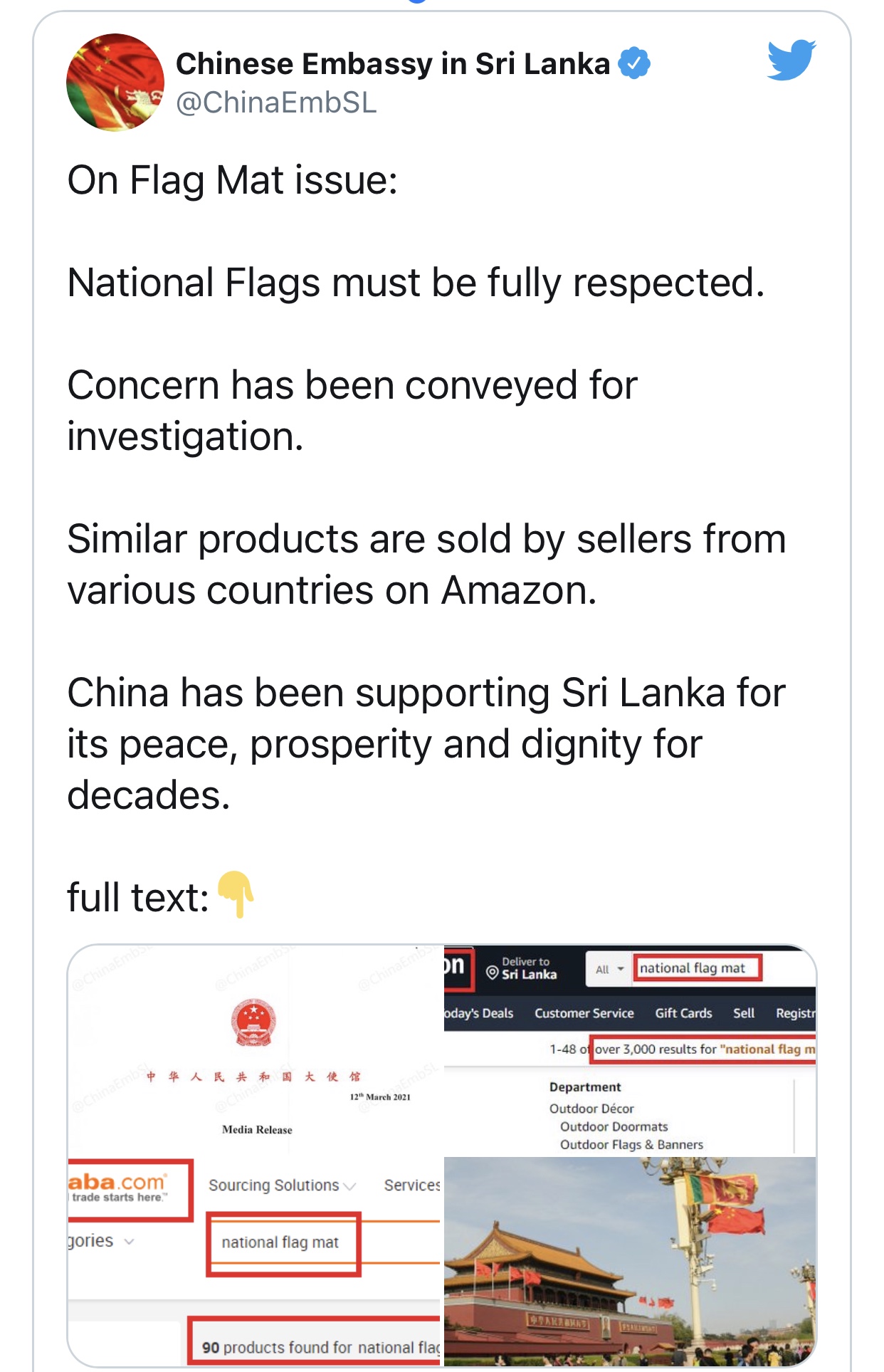Open the Chinese Embassy profile avatar
This screenshot has height=1372, width=884.
115,83
